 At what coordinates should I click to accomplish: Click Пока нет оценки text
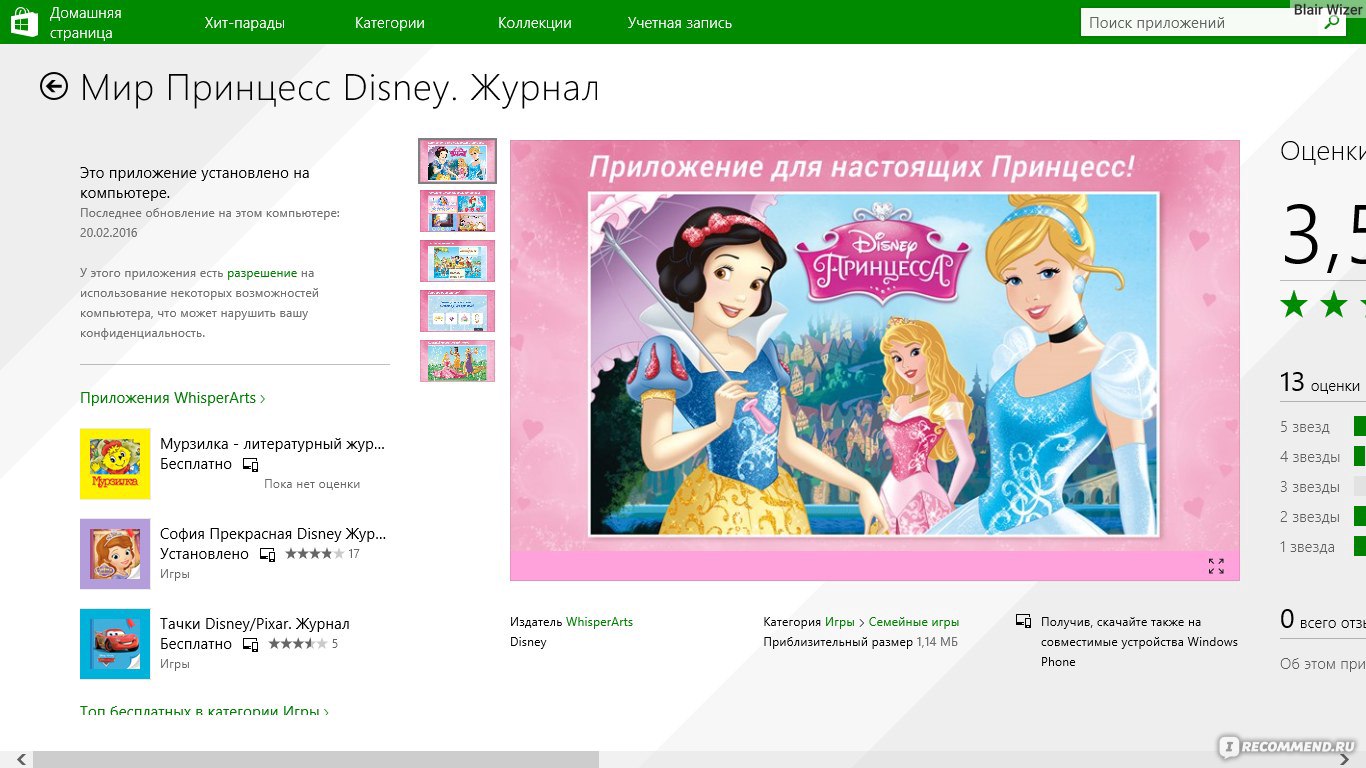pos(312,484)
